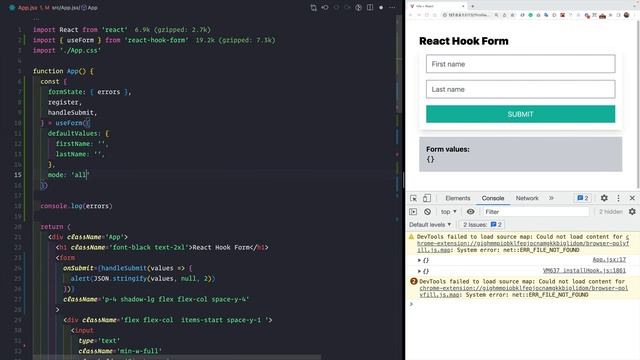
Task: Click the '2 Issues' button
Action: coord(482,224)
